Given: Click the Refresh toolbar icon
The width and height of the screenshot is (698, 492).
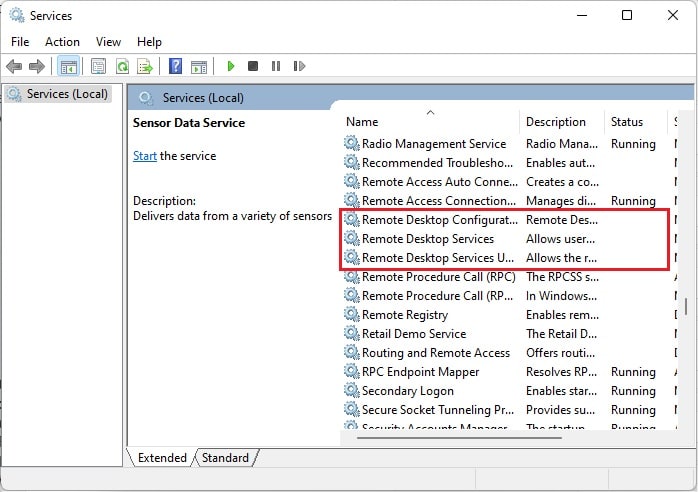Looking at the screenshot, I should pos(122,67).
